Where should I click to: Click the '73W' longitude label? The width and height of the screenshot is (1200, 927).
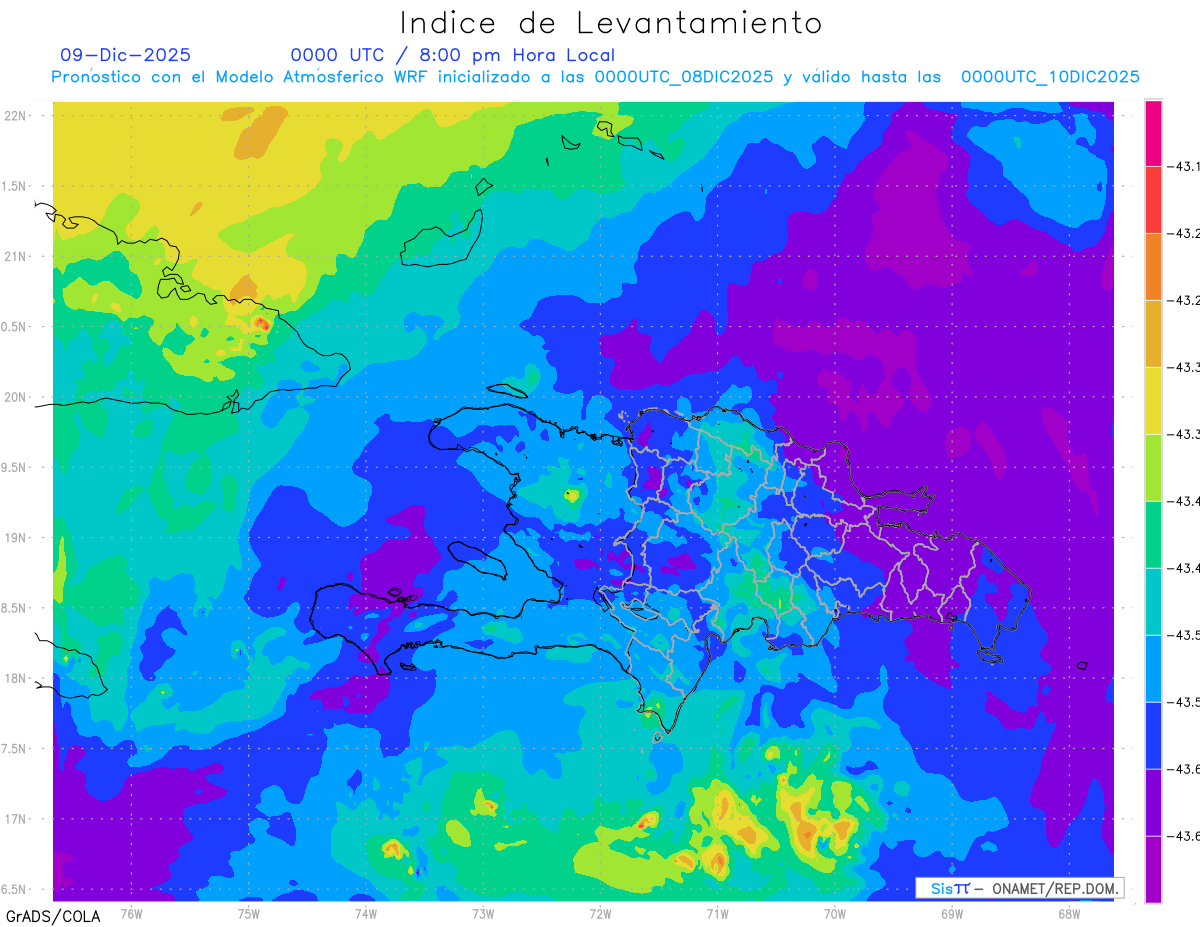tap(483, 914)
